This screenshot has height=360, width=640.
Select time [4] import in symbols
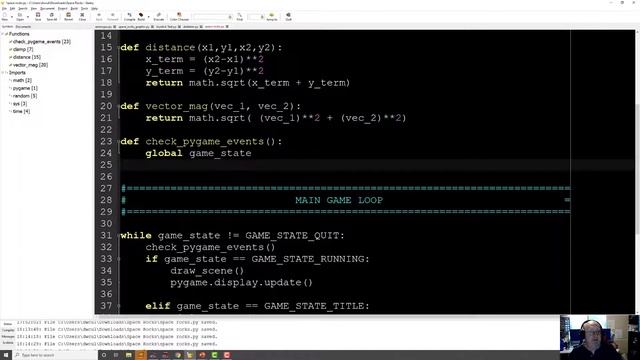click(21, 111)
